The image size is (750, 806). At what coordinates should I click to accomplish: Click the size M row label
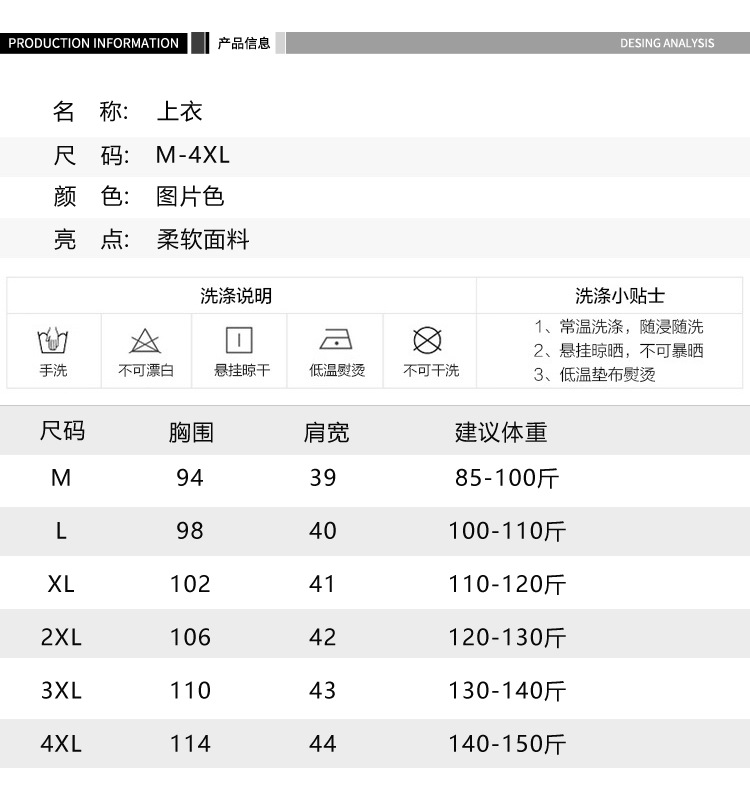pyautogui.click(x=61, y=478)
